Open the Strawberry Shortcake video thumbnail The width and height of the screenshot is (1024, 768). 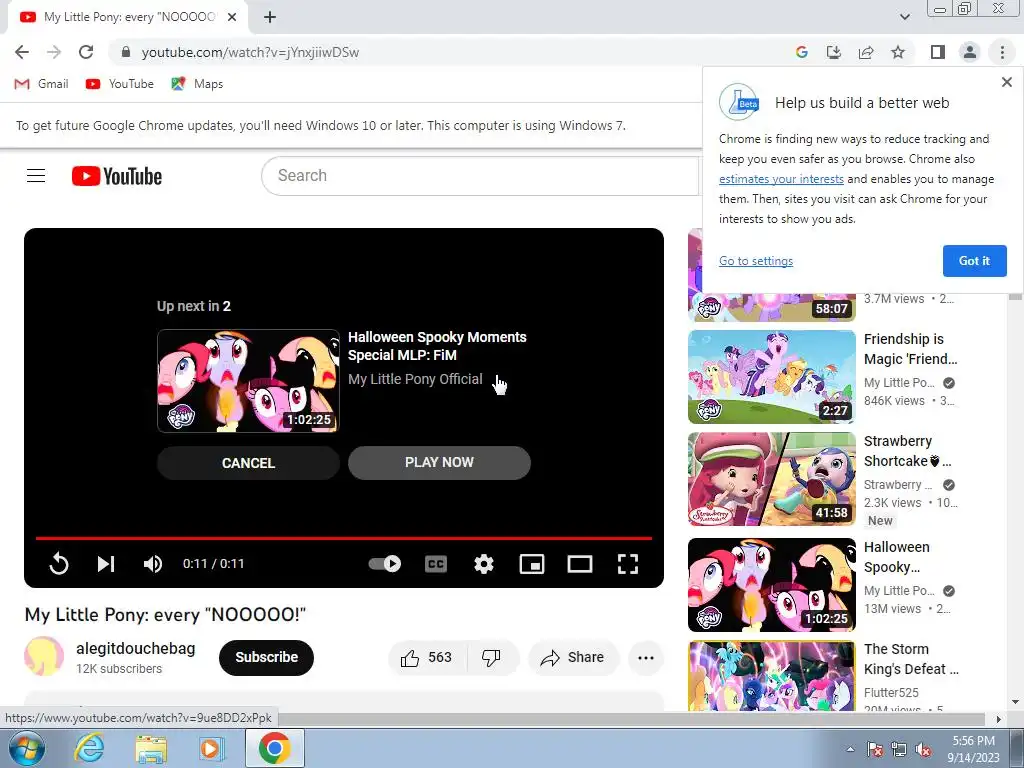[x=772, y=479]
